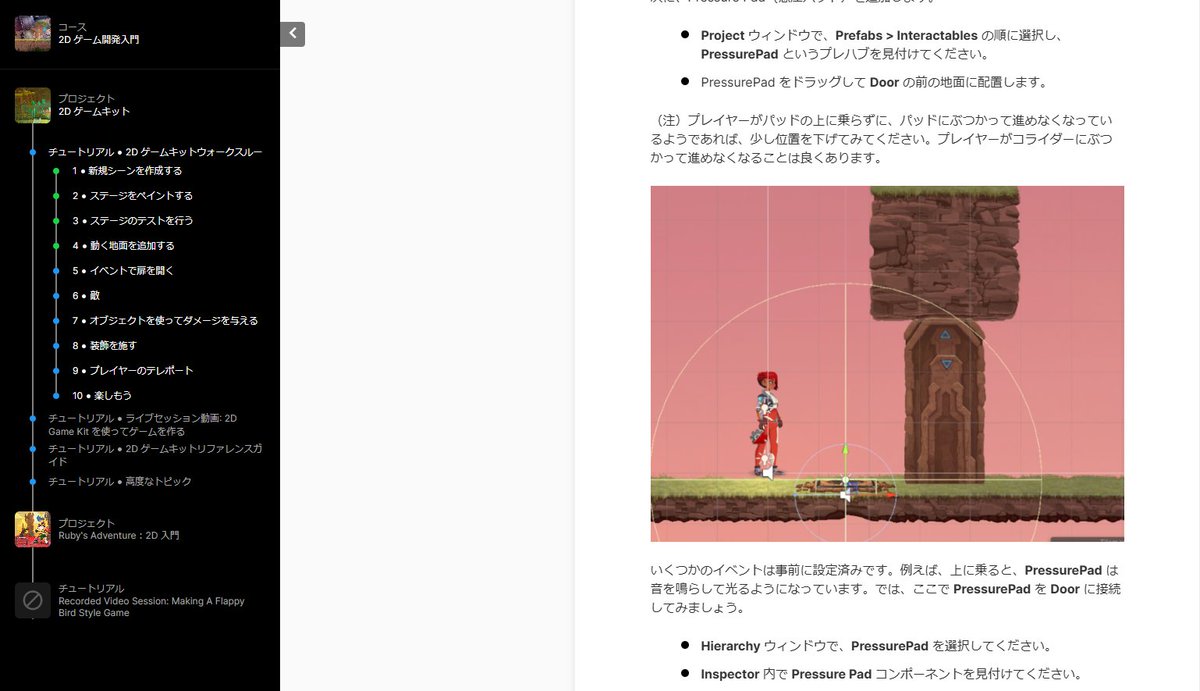Viewport: 1200px width, 691px height.
Task: Click the blue progress dot for step 10
Action: [x=57, y=396]
